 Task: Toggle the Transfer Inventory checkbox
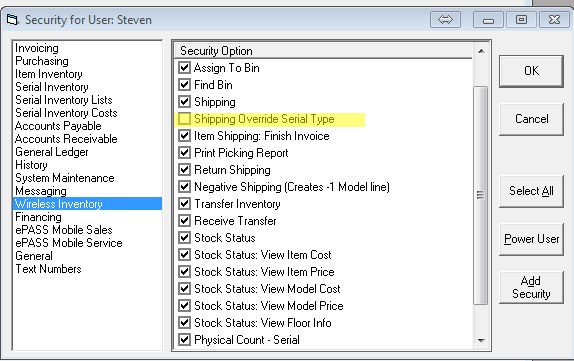coord(184,204)
